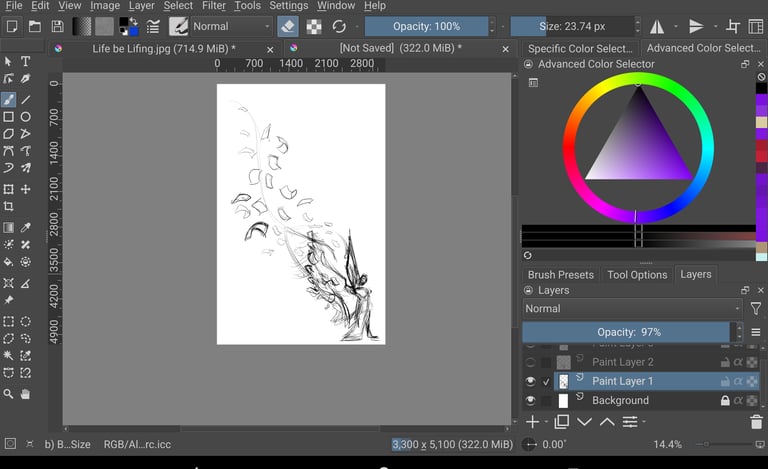Screen dimensions: 768x469
Task: Click the layer filter funnel icon
Action: click(x=756, y=309)
